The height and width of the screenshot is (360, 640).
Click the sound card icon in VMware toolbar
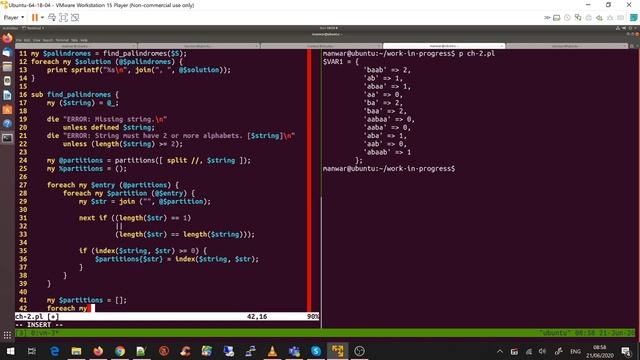pos(599,18)
